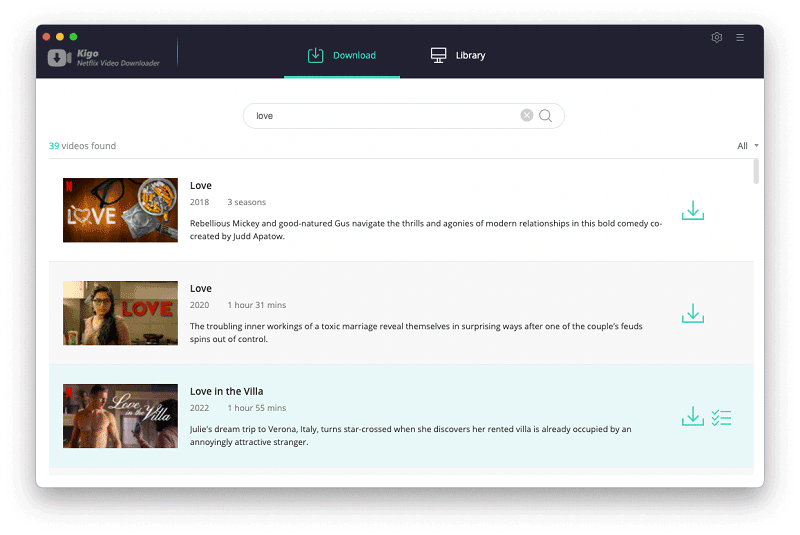Open the settings gear icon
800x535 pixels.
click(716, 37)
